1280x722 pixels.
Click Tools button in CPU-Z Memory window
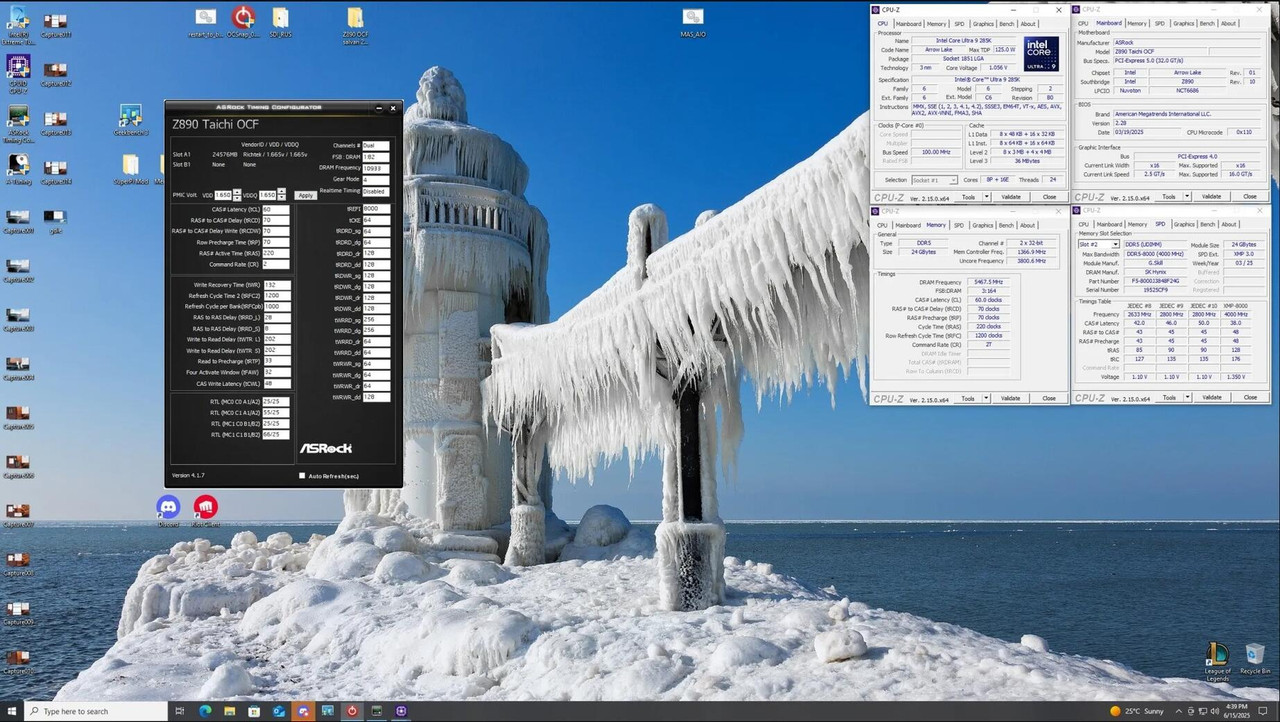click(968, 398)
